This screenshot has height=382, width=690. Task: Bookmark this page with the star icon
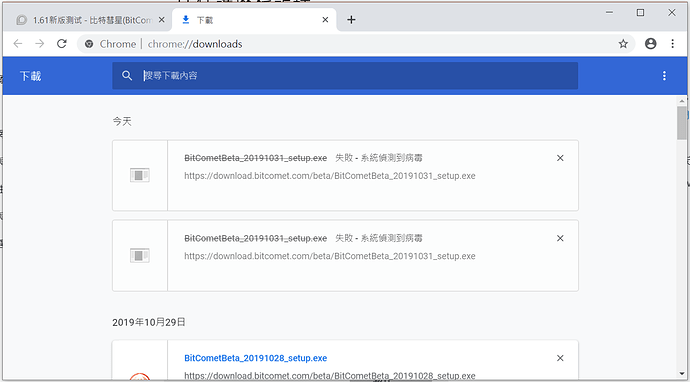point(623,44)
